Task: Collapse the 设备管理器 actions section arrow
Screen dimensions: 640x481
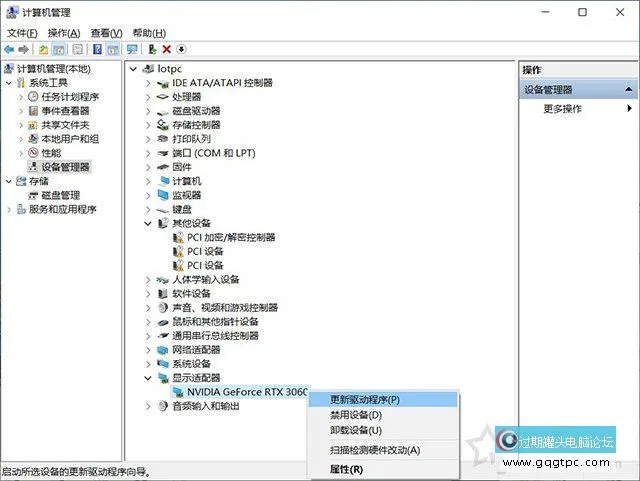Action: point(629,89)
